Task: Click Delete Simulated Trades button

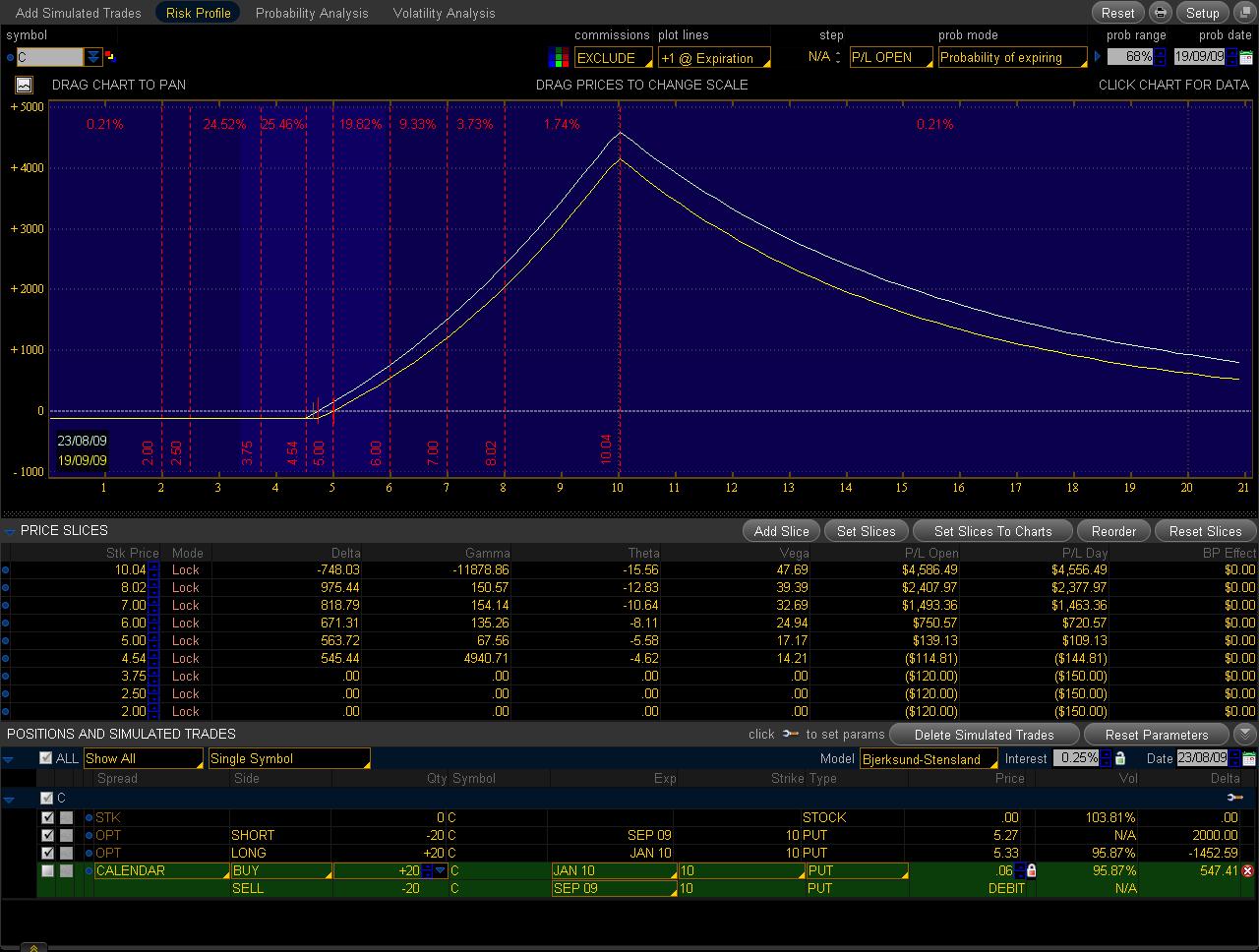Action: click(984, 735)
